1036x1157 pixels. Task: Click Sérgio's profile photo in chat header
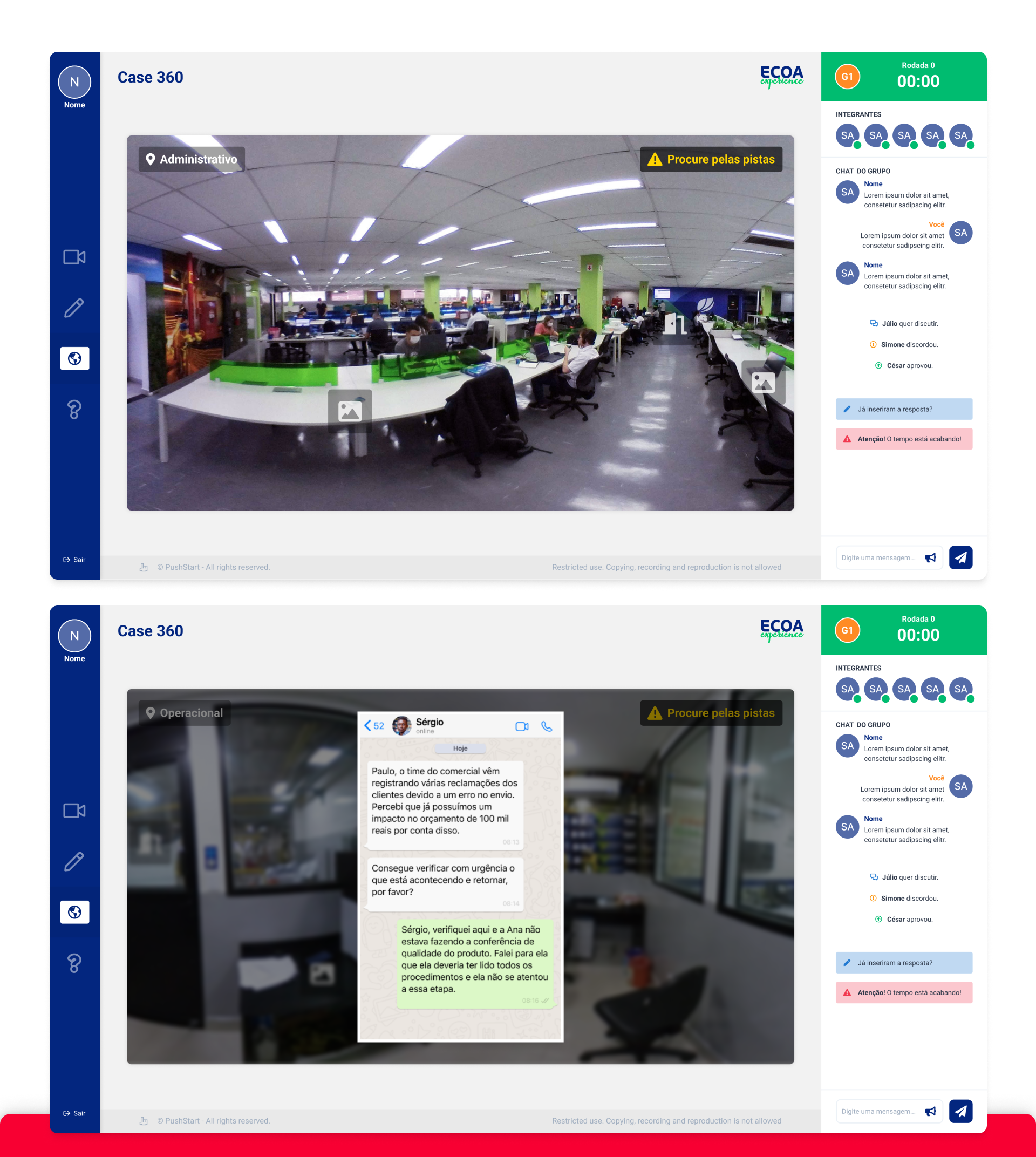click(x=402, y=726)
